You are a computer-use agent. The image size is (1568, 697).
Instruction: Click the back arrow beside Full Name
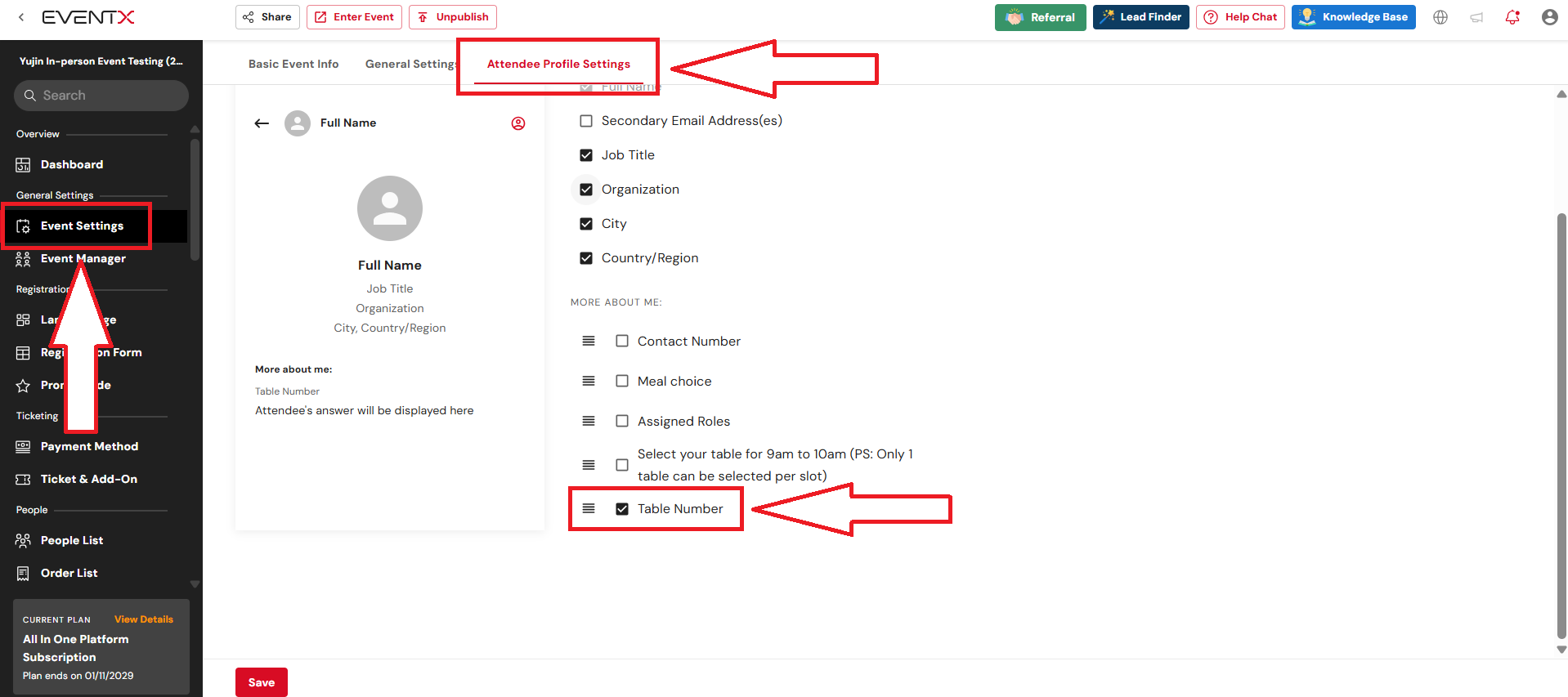point(262,123)
